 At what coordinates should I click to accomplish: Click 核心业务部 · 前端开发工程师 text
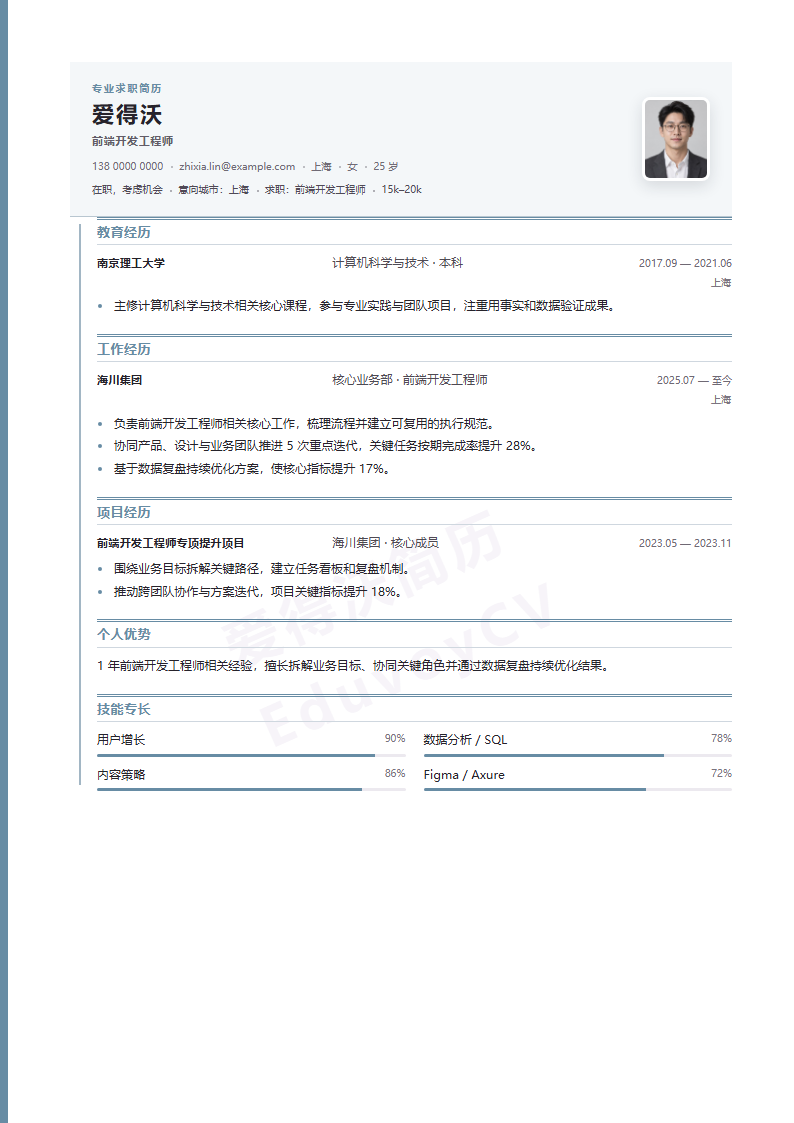click(410, 380)
